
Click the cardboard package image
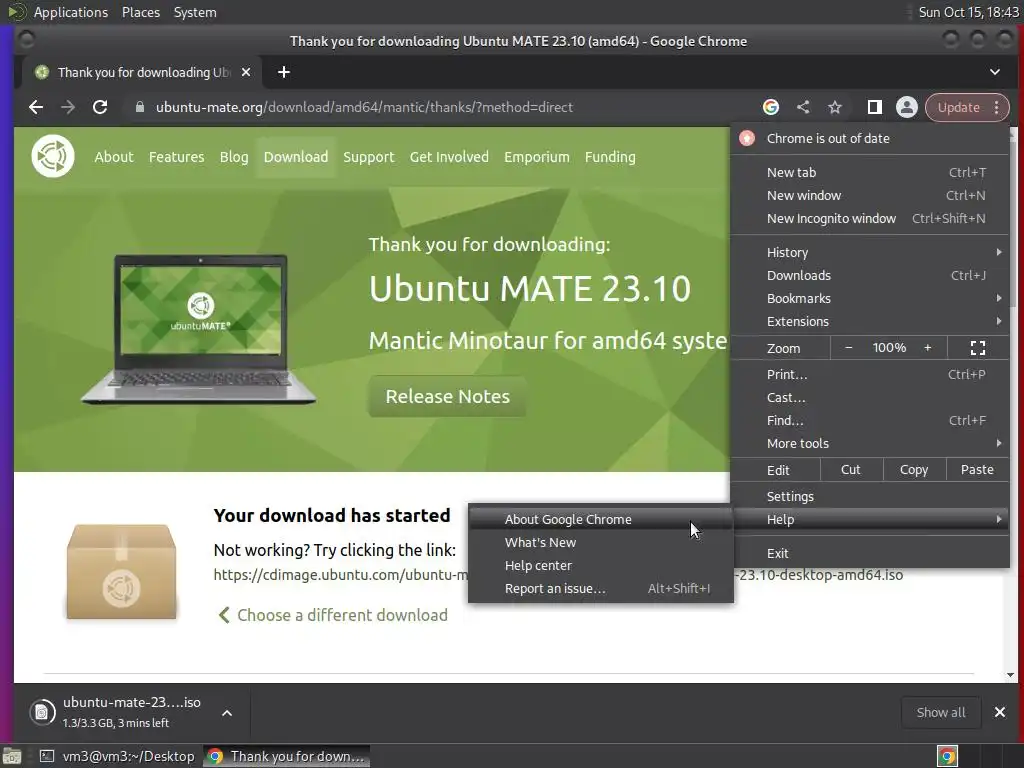coord(121,571)
